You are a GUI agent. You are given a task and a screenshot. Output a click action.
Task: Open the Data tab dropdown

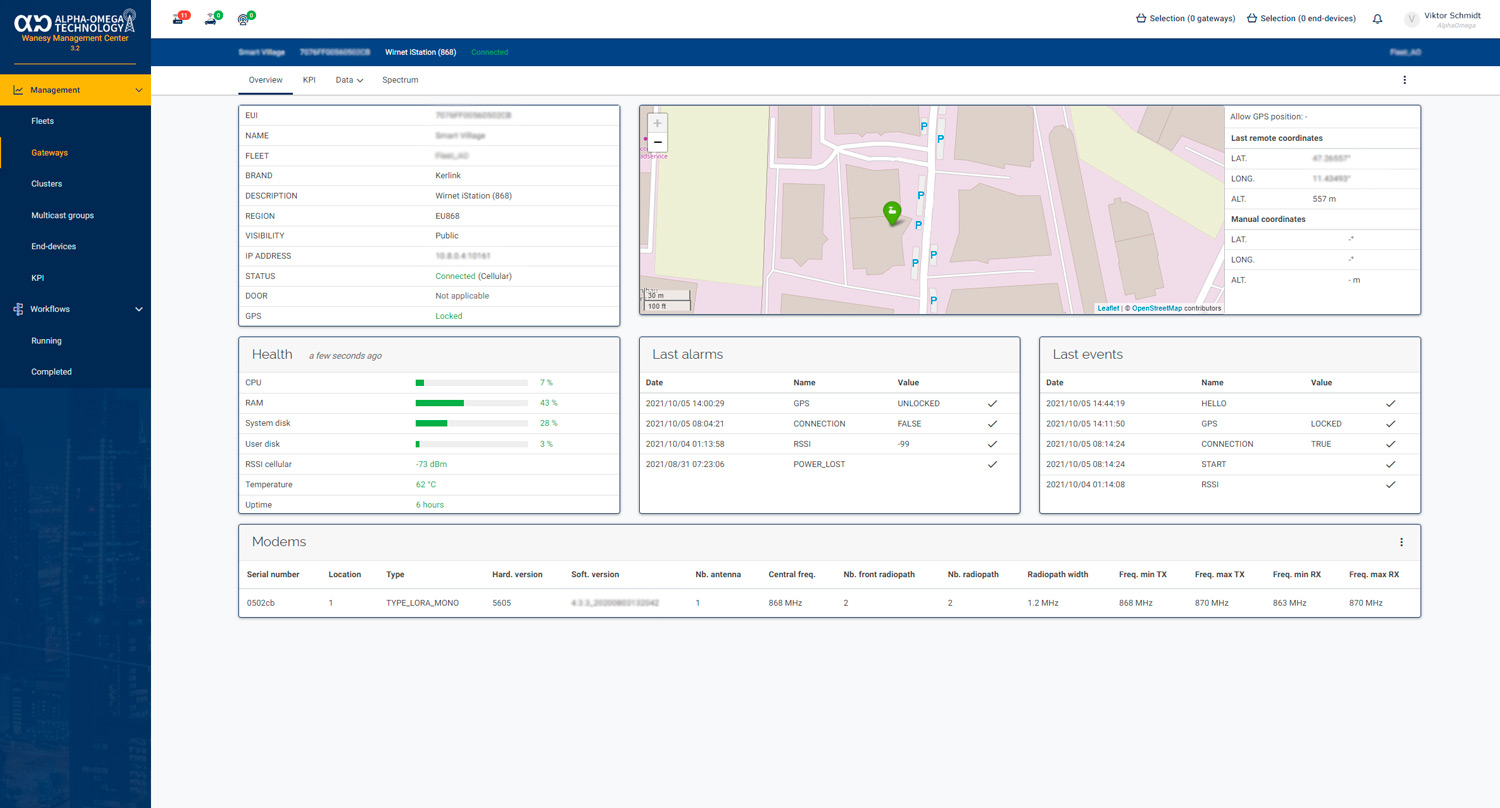point(349,80)
